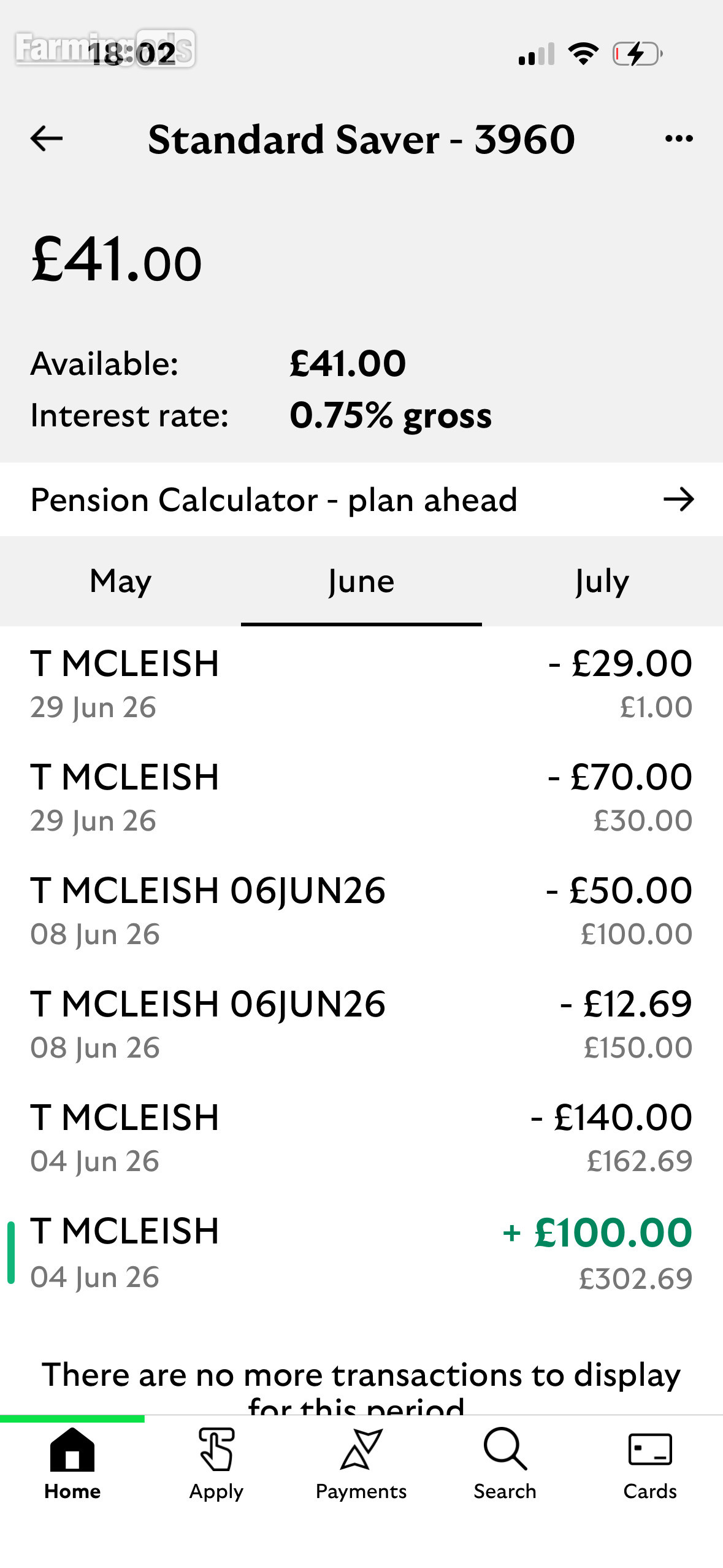723x1568 pixels.
Task: View the - £12.69 transaction details
Action: click(361, 1024)
